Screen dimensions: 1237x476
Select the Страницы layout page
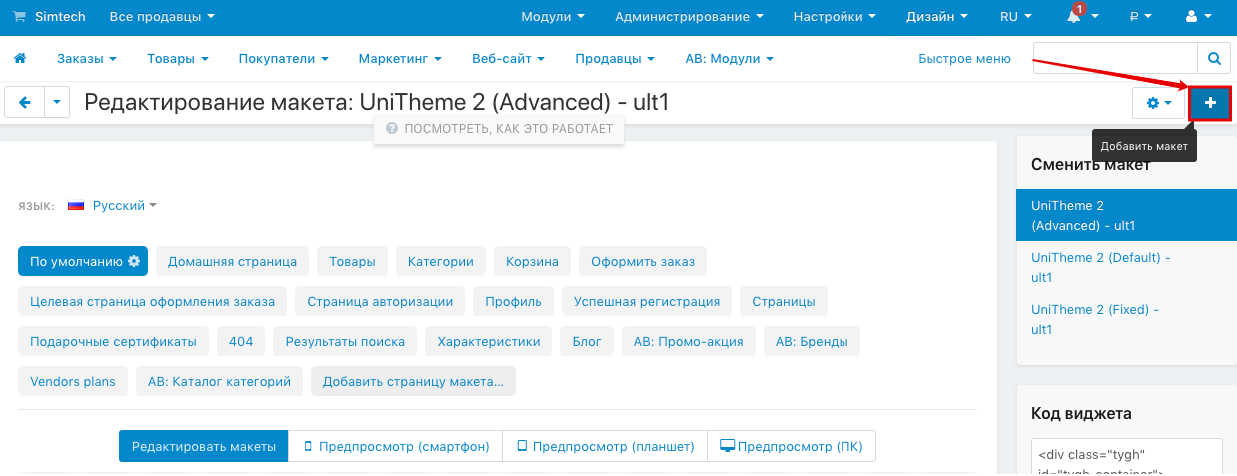click(x=784, y=301)
